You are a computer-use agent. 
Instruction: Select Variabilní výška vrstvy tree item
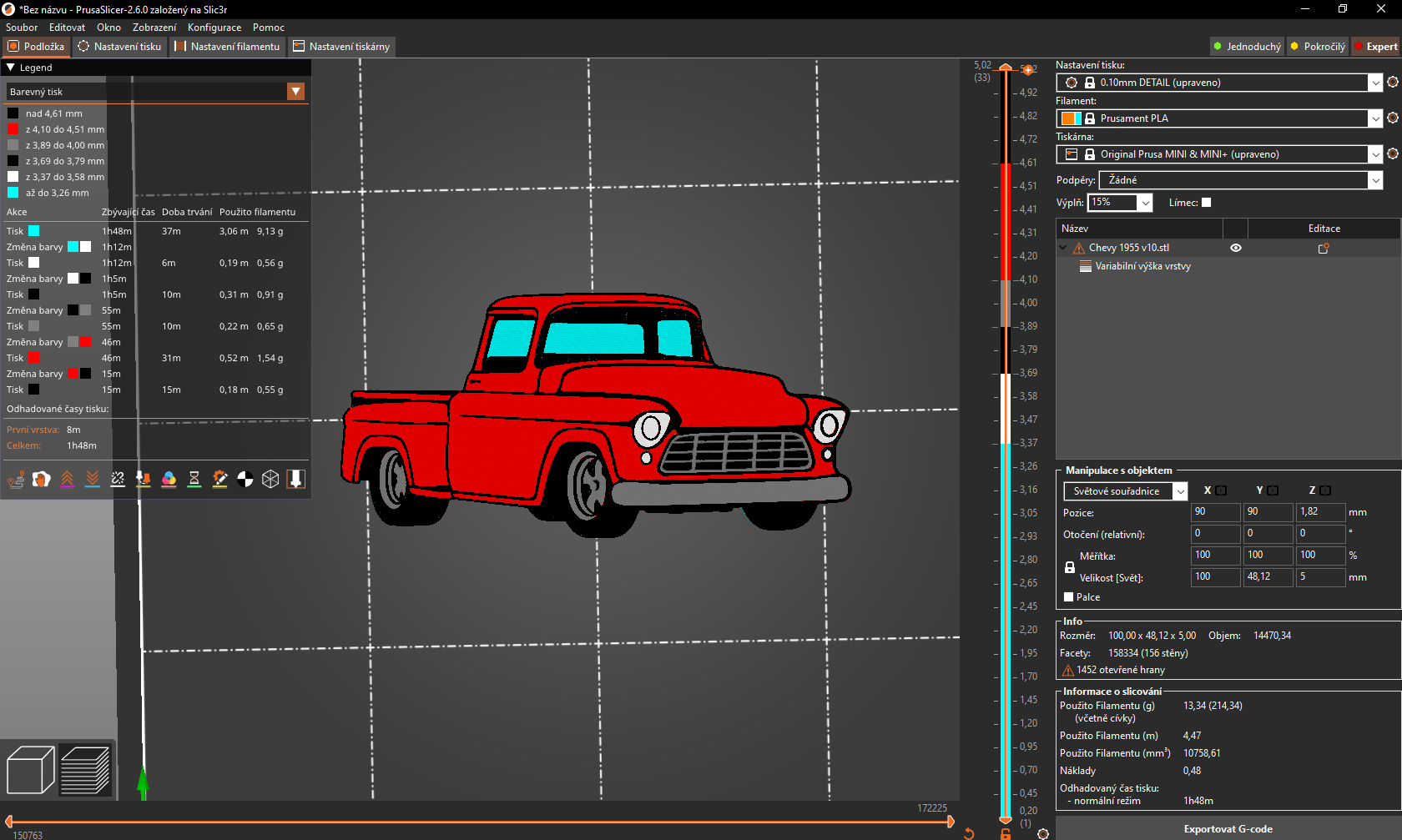[x=1142, y=266]
